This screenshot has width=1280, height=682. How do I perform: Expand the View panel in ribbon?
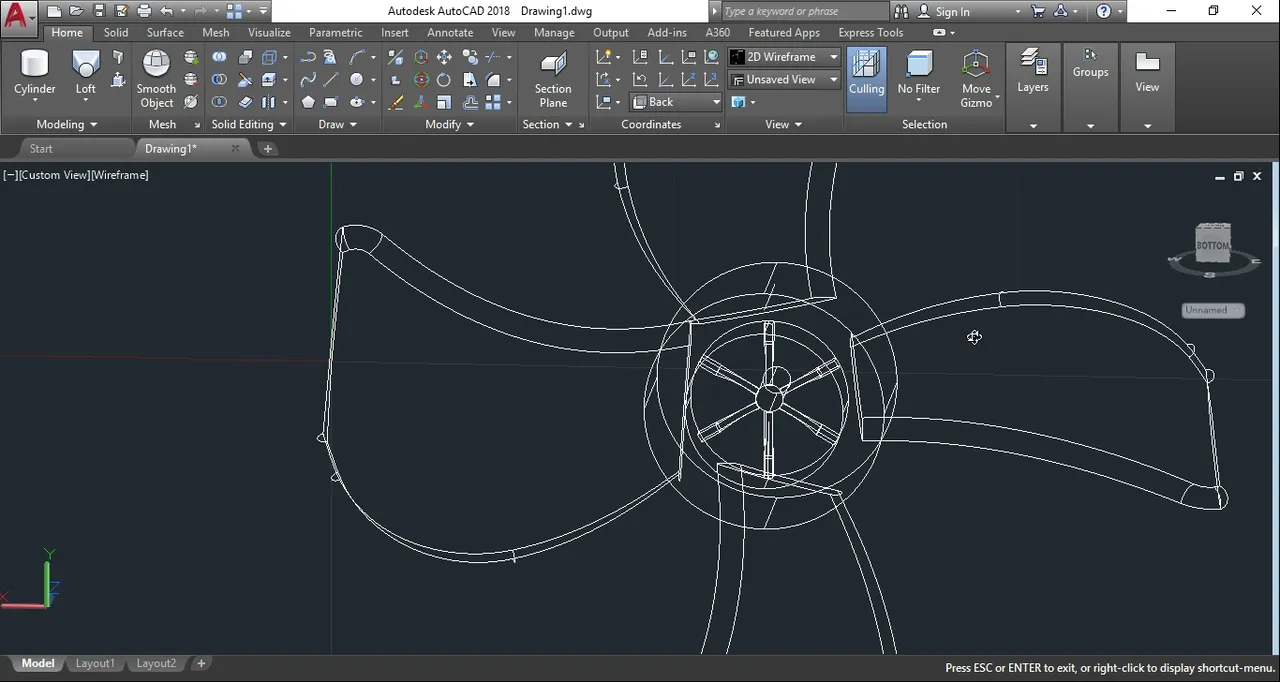(784, 125)
